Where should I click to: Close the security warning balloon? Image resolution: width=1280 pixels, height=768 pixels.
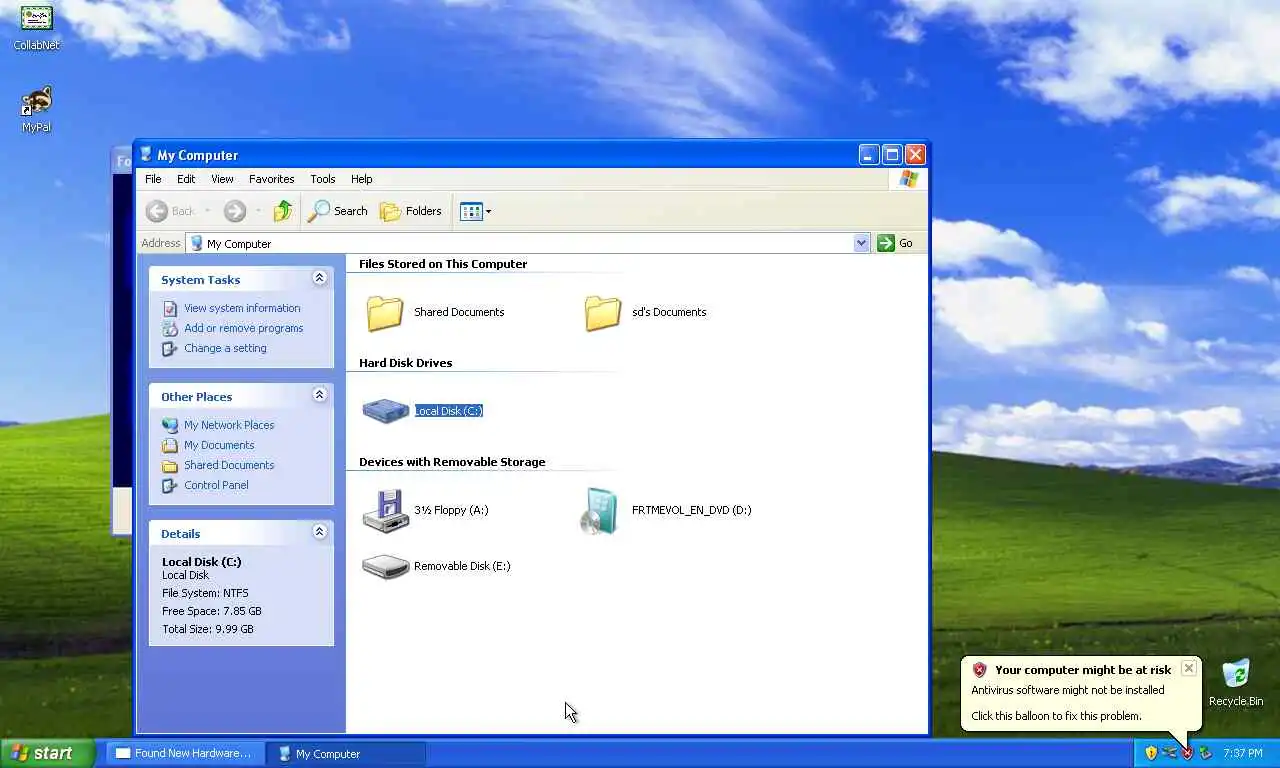tap(1188, 668)
